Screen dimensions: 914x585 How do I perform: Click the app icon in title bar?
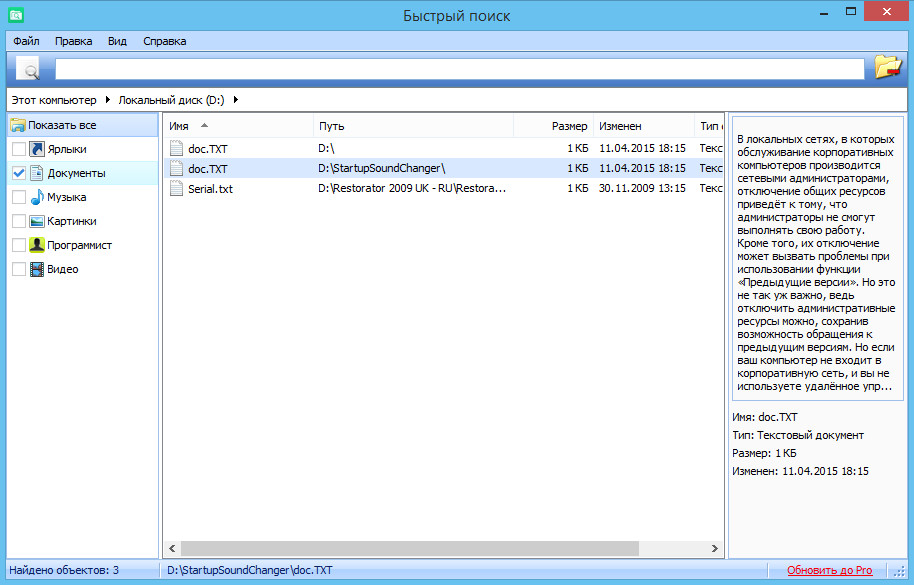pos(16,15)
